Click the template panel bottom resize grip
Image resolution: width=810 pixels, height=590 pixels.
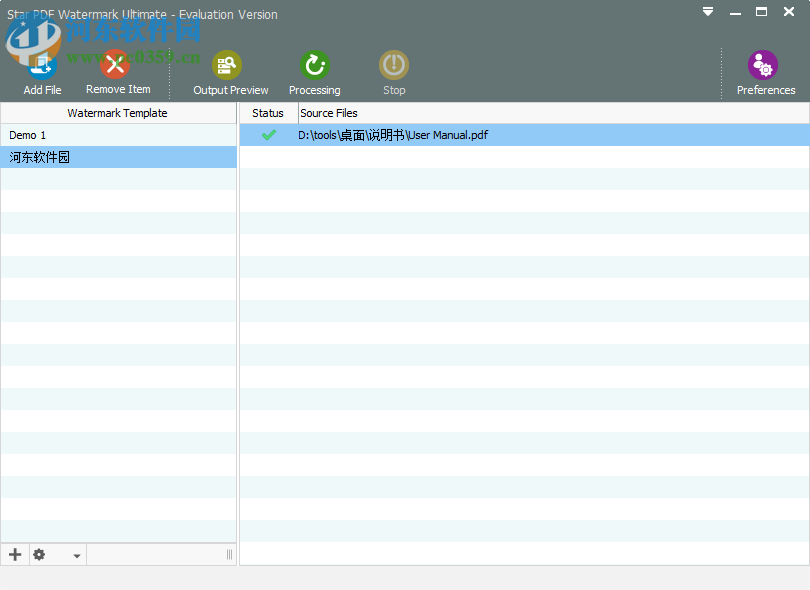click(x=229, y=555)
